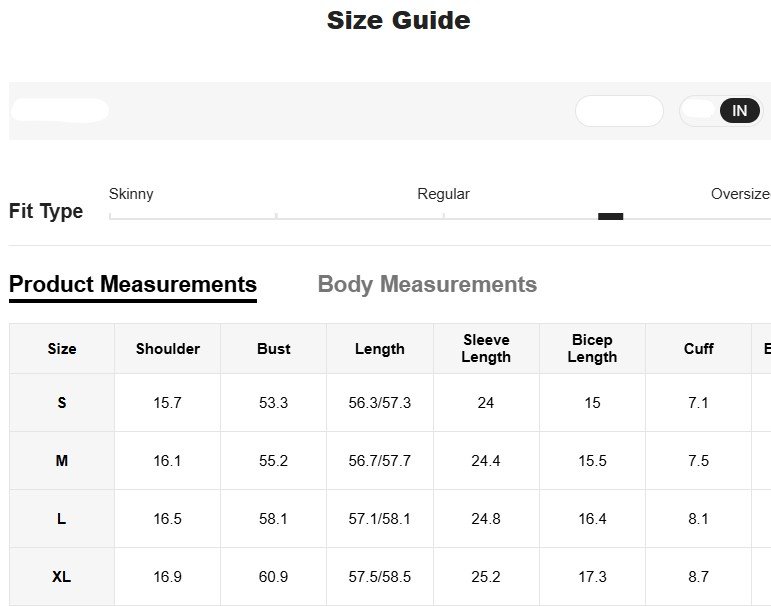Click the Cuff column header
This screenshot has height=606, width=771.
698,349
